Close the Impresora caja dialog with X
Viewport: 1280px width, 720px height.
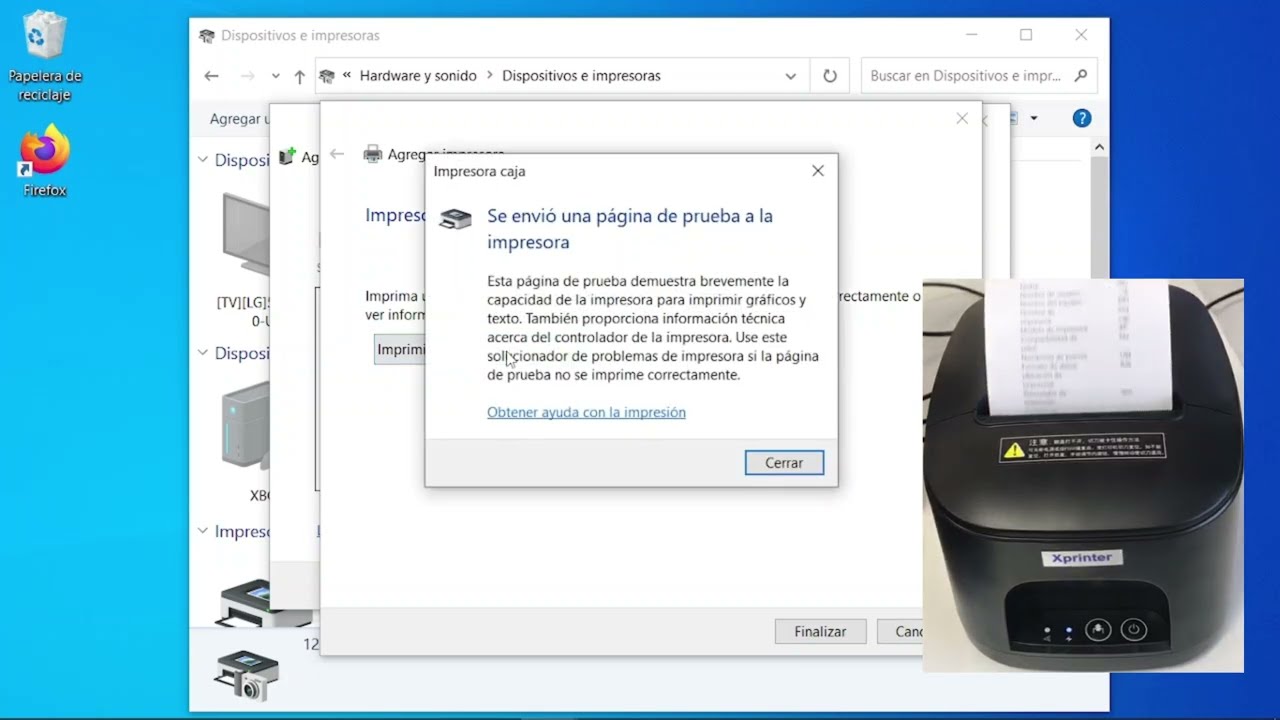point(818,171)
